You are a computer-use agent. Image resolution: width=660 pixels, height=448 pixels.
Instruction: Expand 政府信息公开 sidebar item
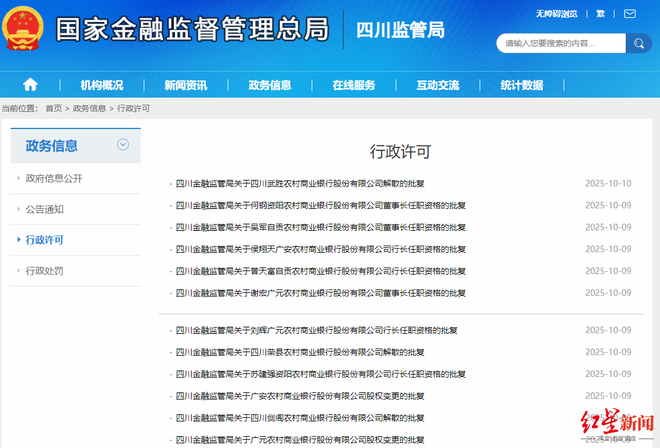coord(54,178)
